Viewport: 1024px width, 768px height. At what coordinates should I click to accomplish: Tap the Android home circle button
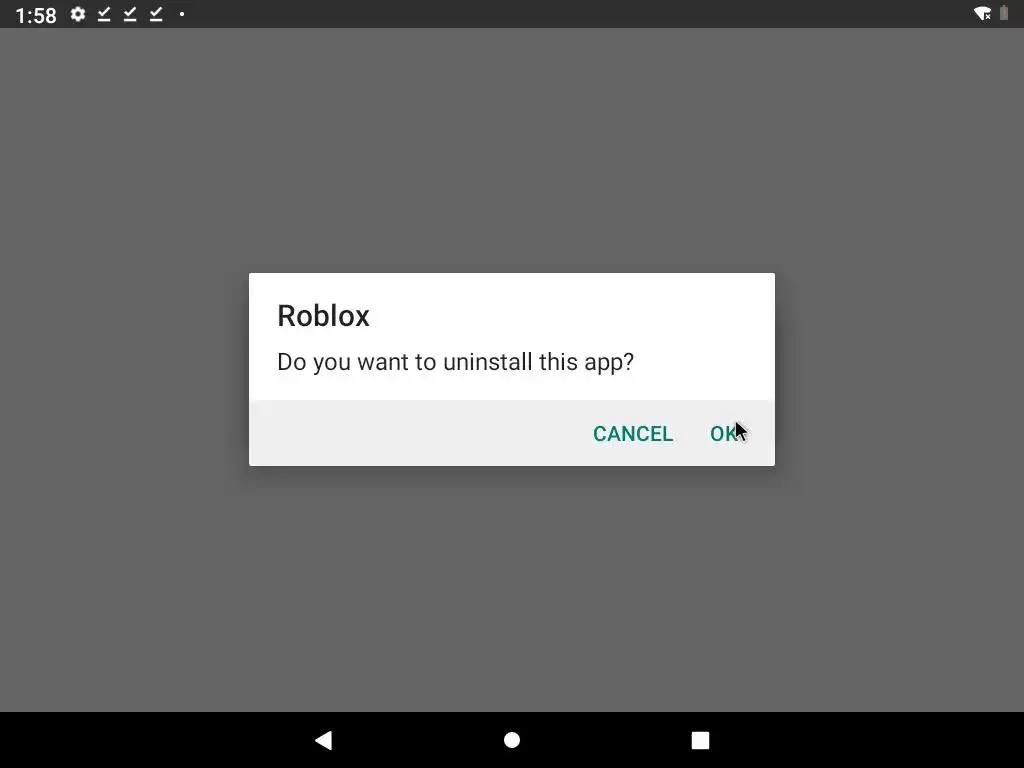click(512, 740)
